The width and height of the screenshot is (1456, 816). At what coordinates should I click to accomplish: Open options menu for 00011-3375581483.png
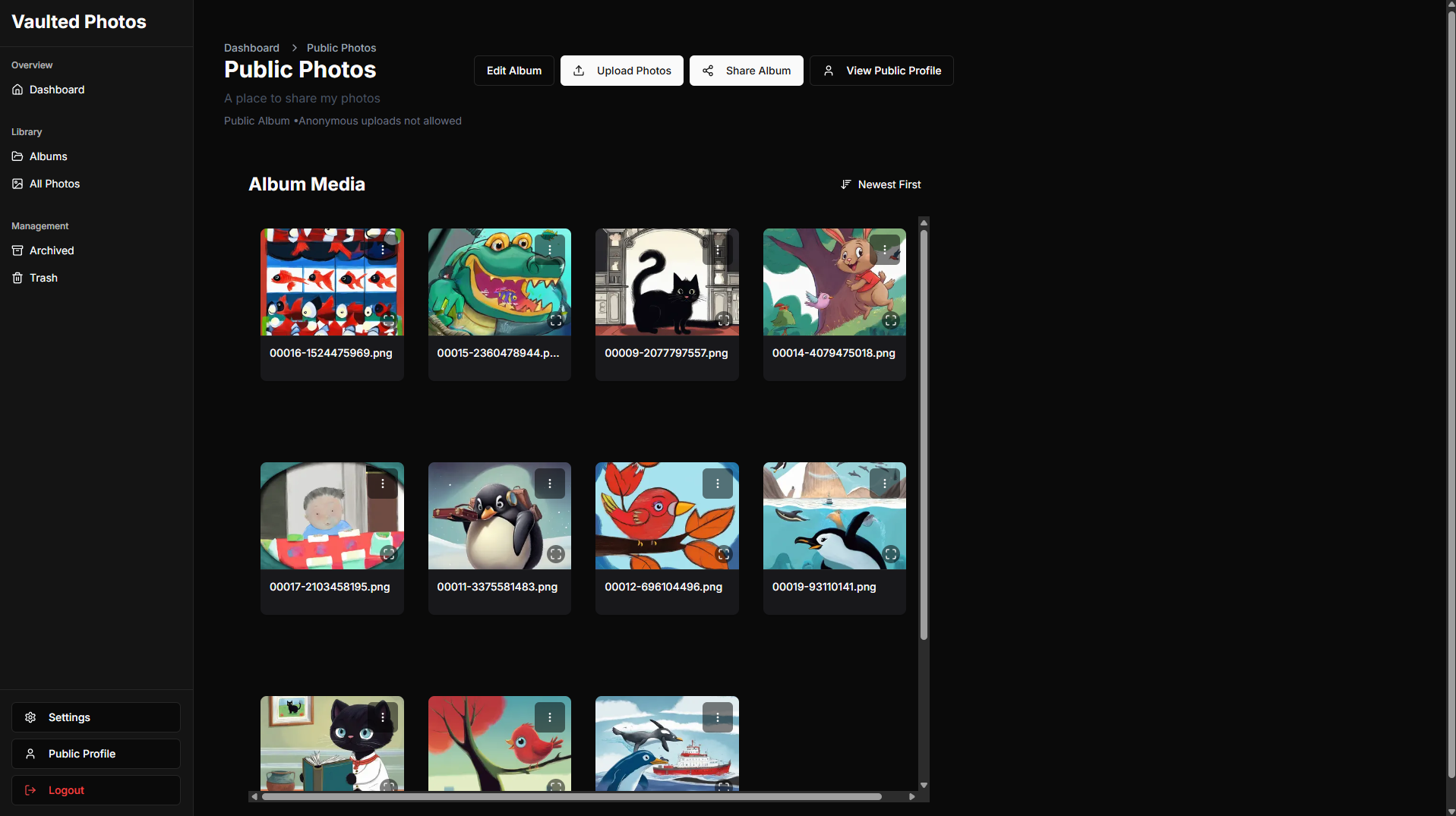(550, 484)
